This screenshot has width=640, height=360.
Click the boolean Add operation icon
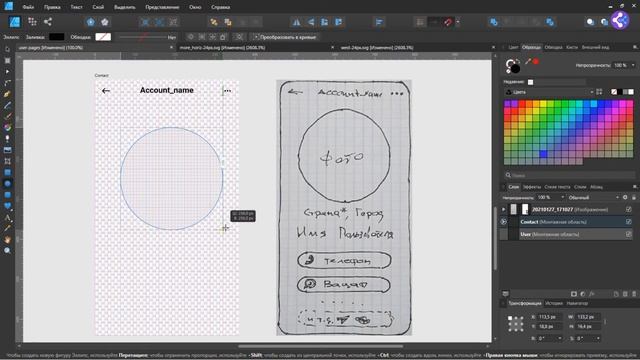pos(493,22)
